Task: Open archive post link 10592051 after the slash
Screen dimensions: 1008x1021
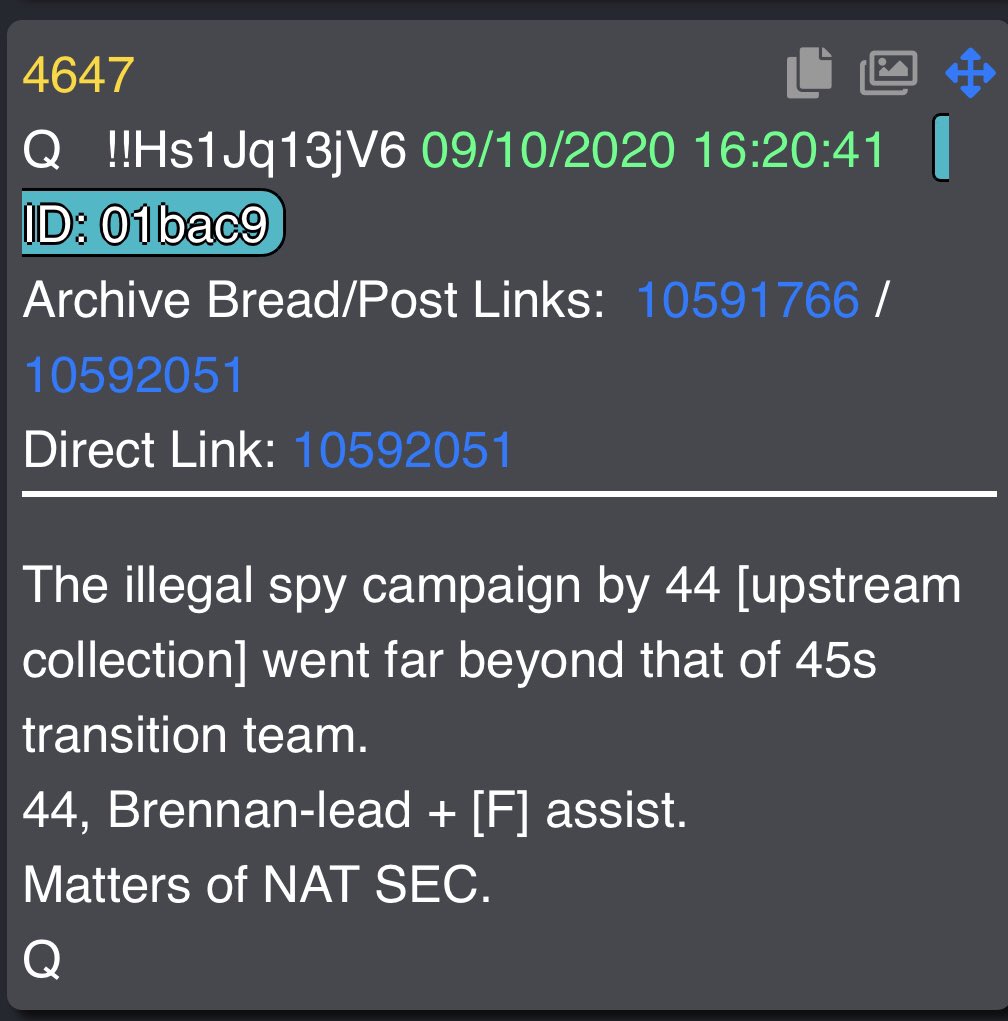Action: 133,375
